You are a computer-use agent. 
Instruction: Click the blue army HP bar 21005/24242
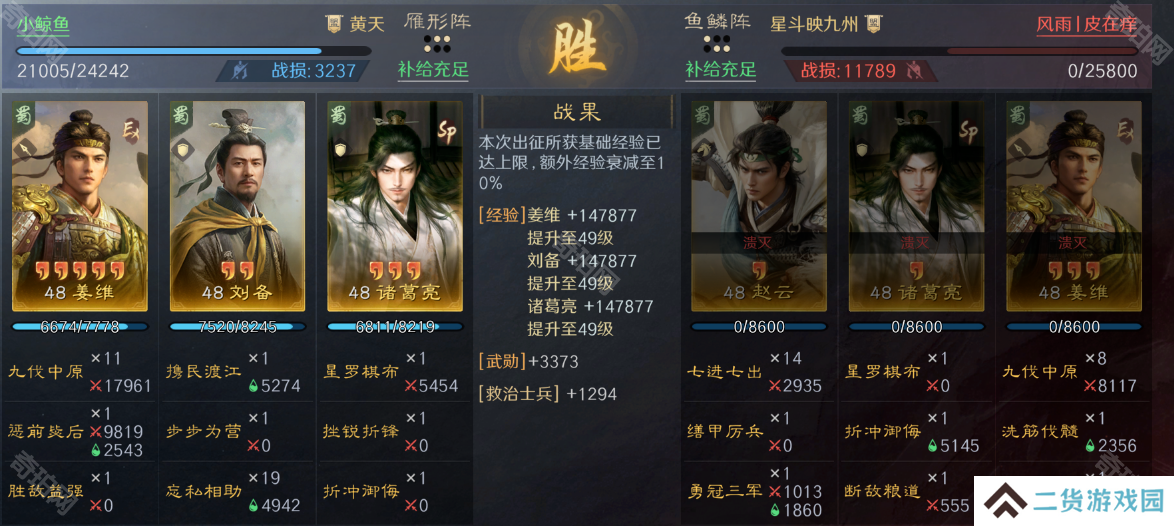point(194,52)
